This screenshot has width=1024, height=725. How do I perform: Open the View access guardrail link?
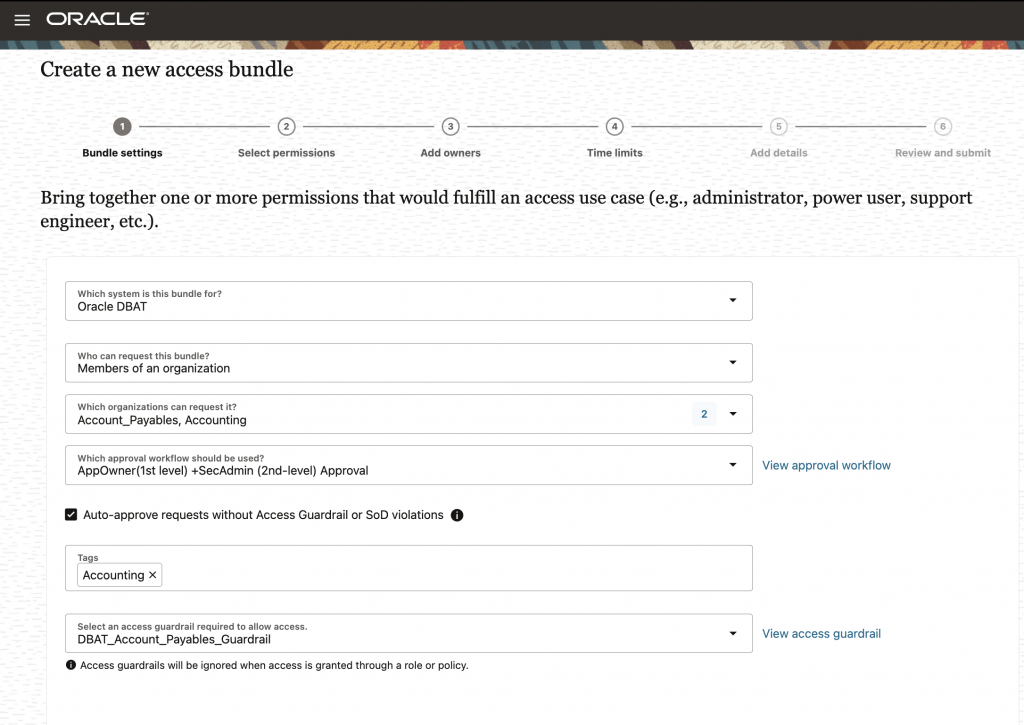(821, 633)
